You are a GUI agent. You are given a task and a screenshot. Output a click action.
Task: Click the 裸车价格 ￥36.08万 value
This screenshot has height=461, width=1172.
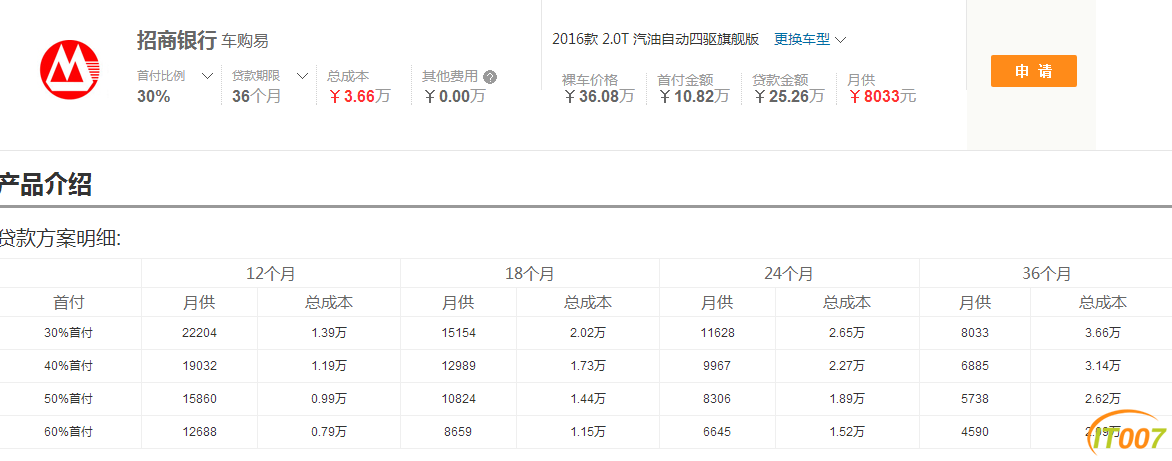pos(598,96)
